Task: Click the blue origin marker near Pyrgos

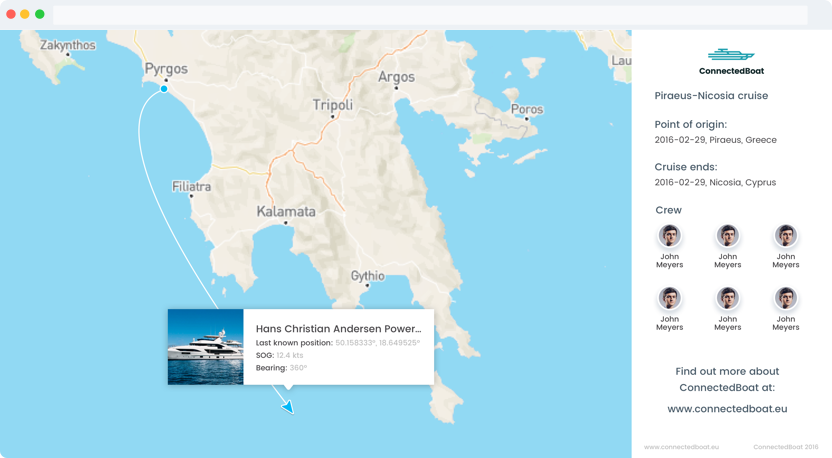Action: pos(164,89)
